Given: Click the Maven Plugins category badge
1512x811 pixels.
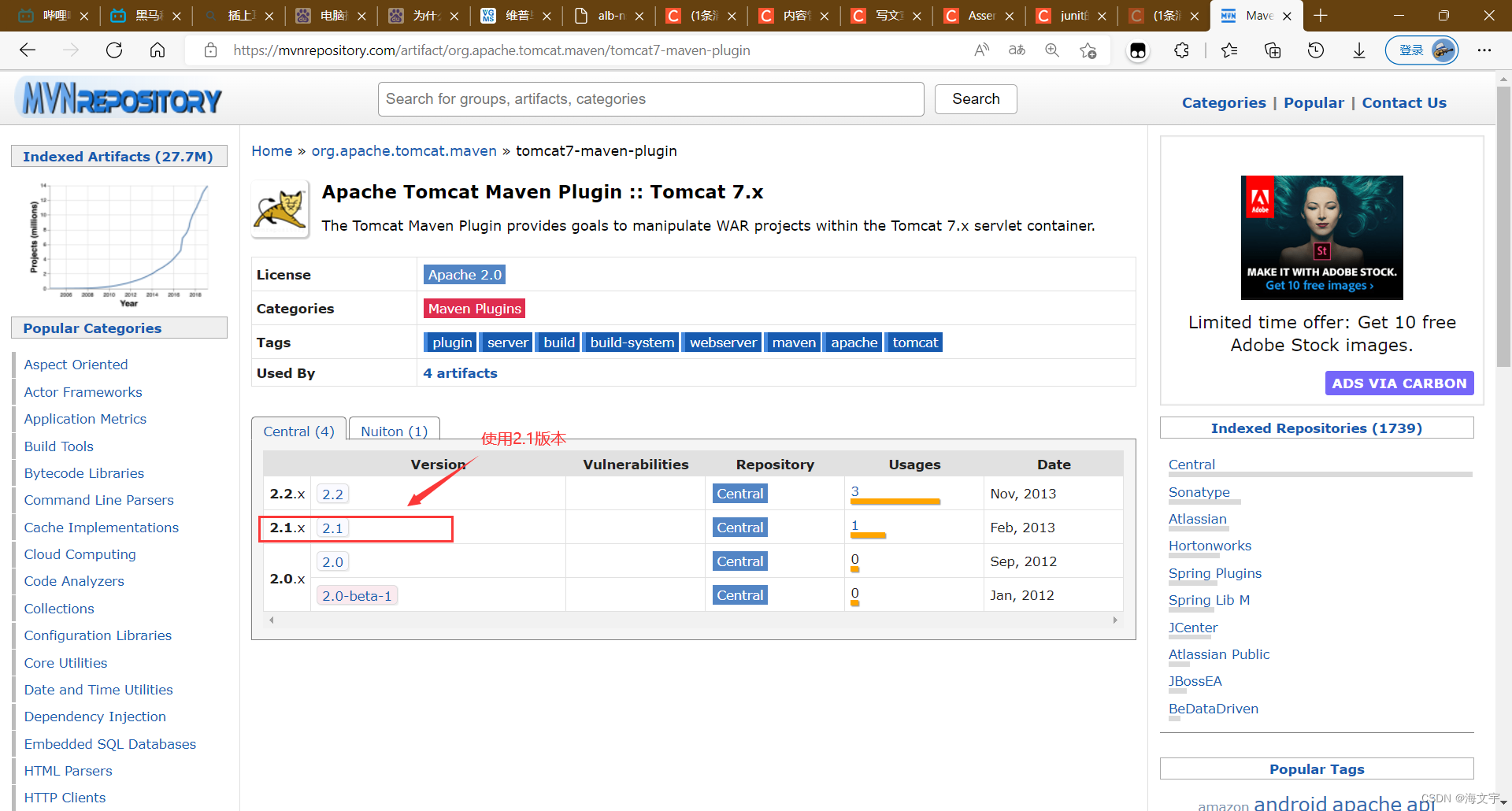Looking at the screenshot, I should click(475, 309).
